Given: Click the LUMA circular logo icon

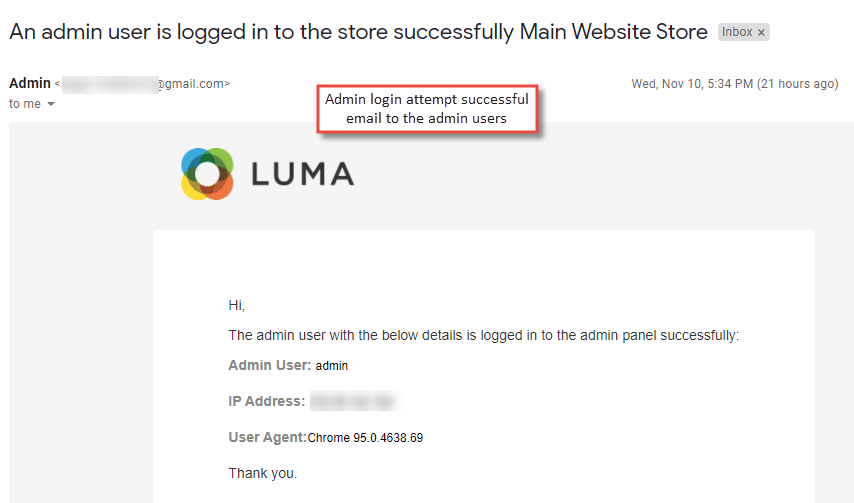Looking at the screenshot, I should tap(207, 174).
